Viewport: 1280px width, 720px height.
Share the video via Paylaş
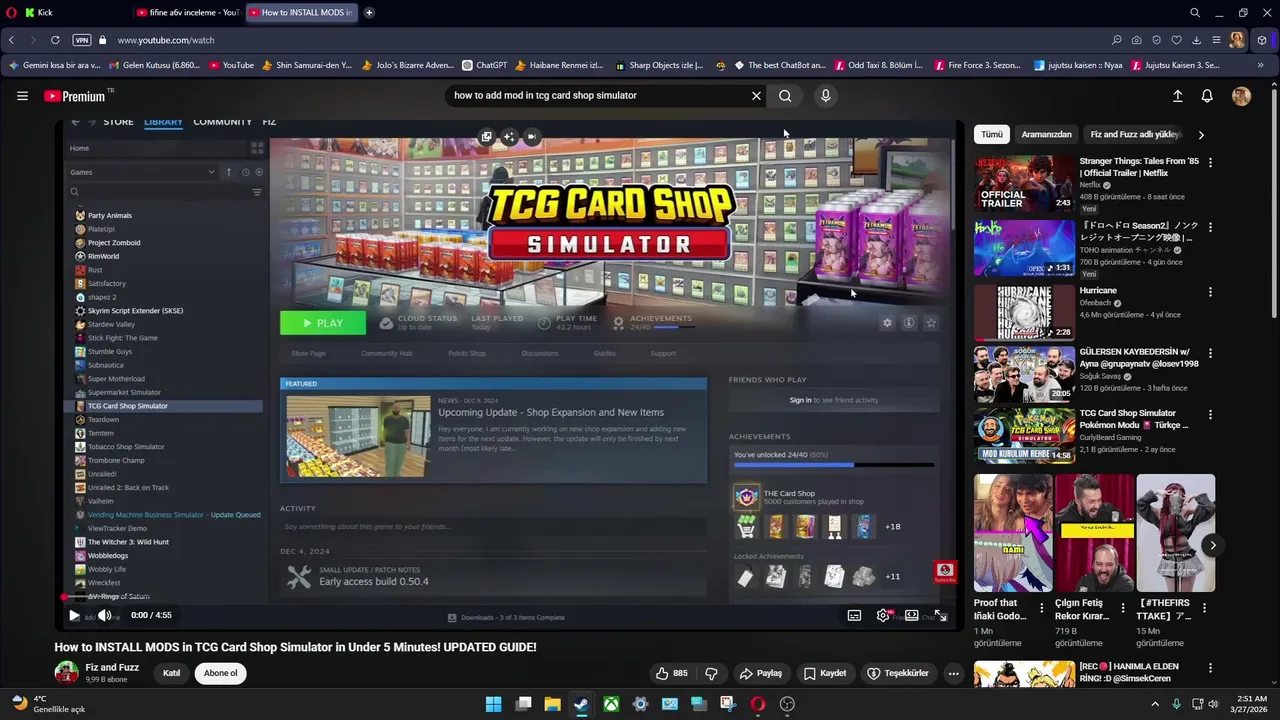pyautogui.click(x=760, y=674)
